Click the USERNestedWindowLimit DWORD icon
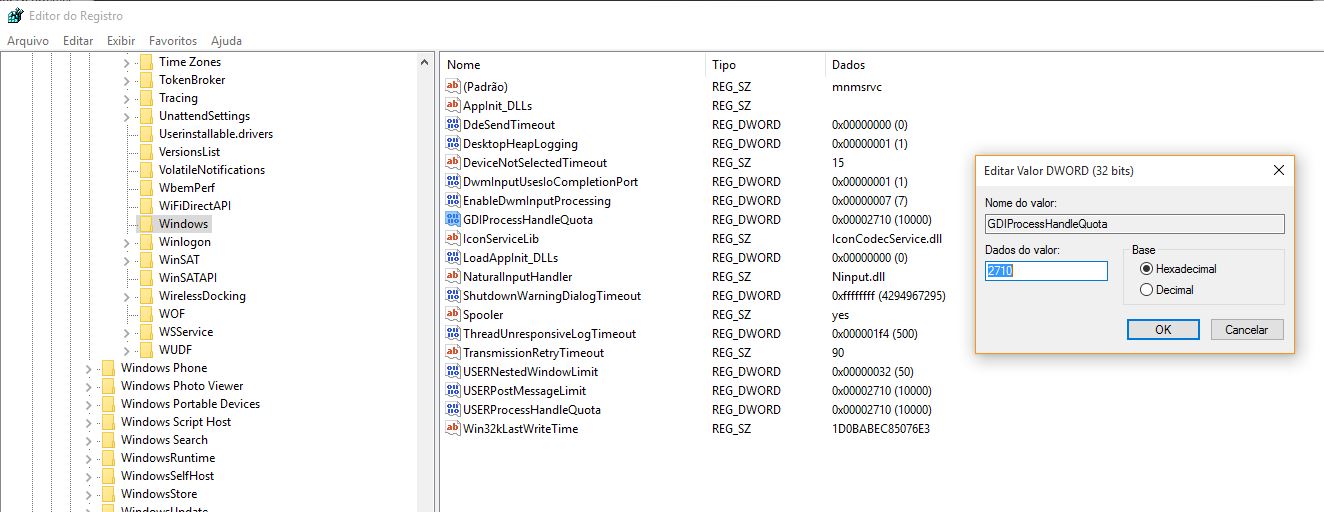1324x512 pixels. [x=453, y=372]
